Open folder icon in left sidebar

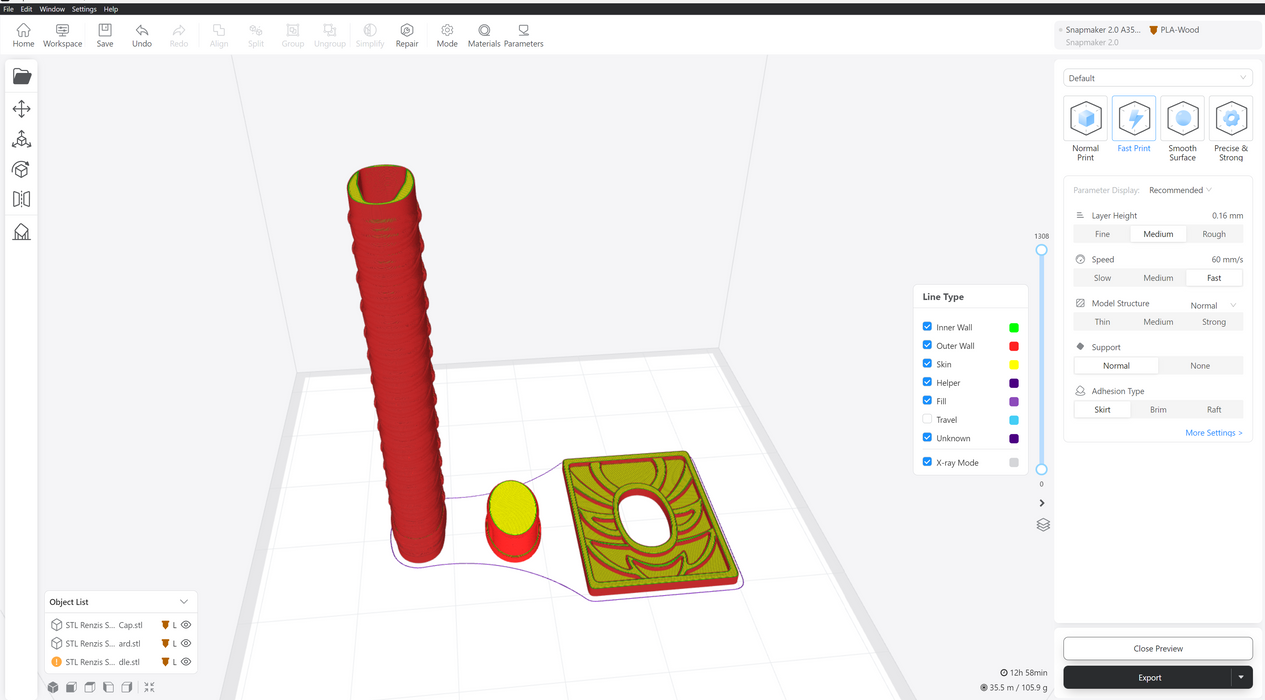(21, 77)
